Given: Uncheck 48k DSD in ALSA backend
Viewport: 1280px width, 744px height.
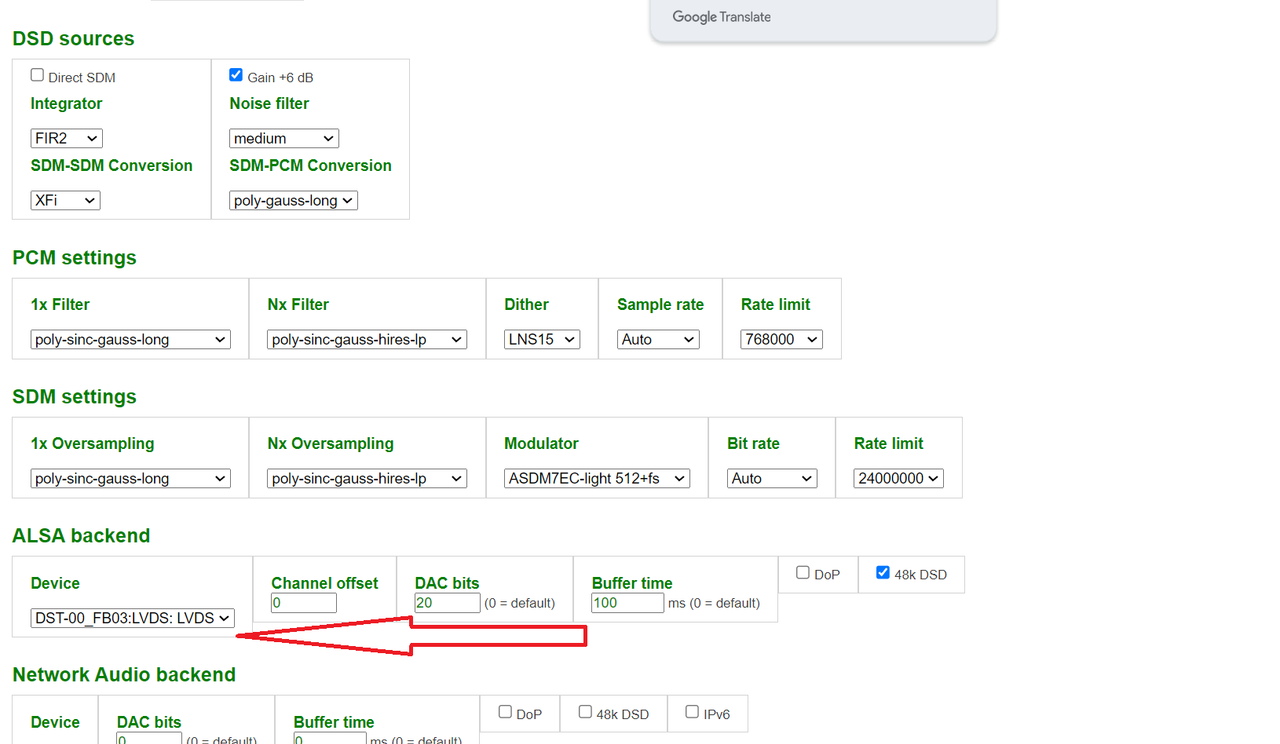Looking at the screenshot, I should pos(883,573).
